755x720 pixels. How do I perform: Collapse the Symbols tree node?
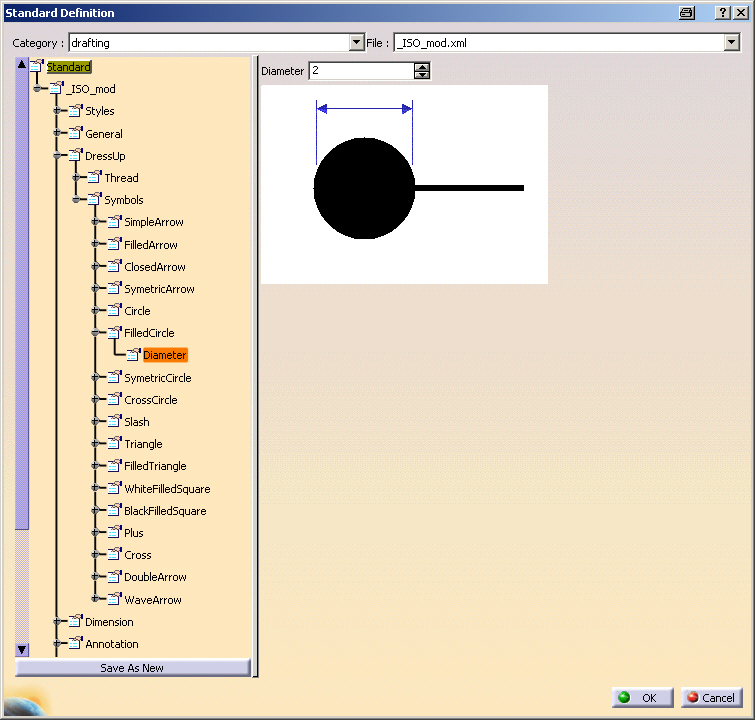pyautogui.click(x=76, y=199)
